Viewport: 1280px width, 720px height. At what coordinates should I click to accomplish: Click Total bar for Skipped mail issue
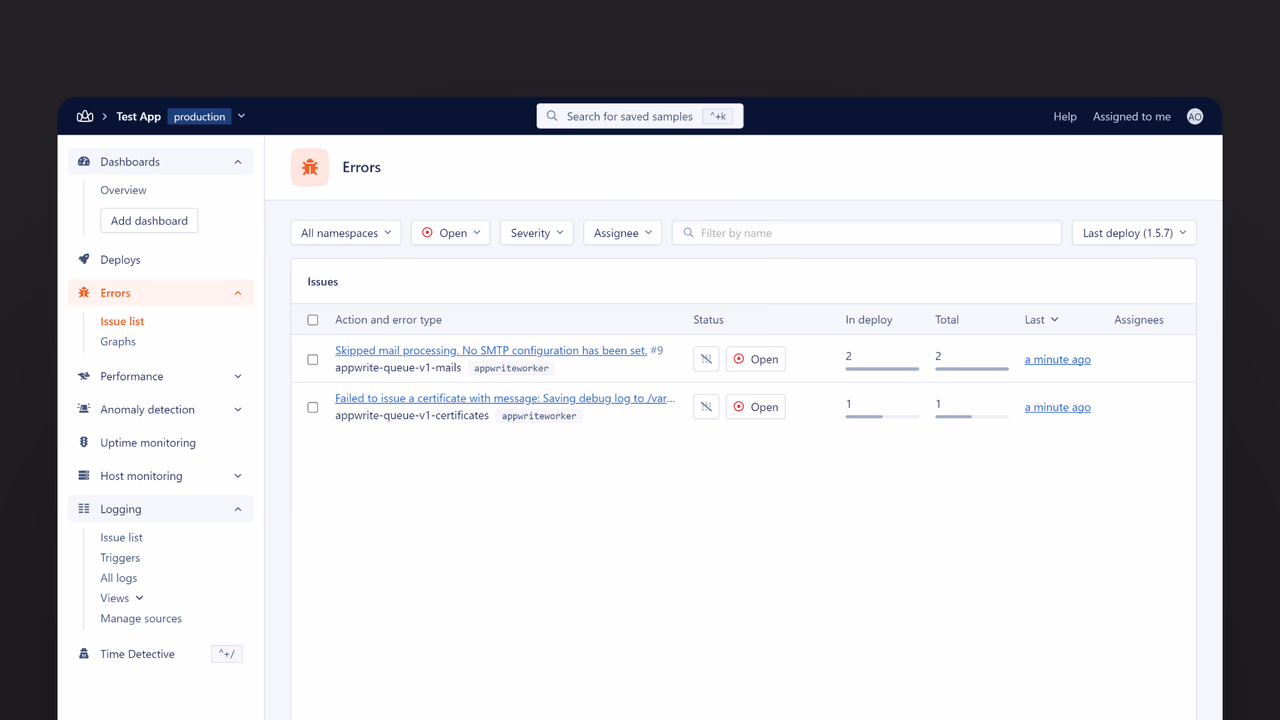click(x=972, y=368)
